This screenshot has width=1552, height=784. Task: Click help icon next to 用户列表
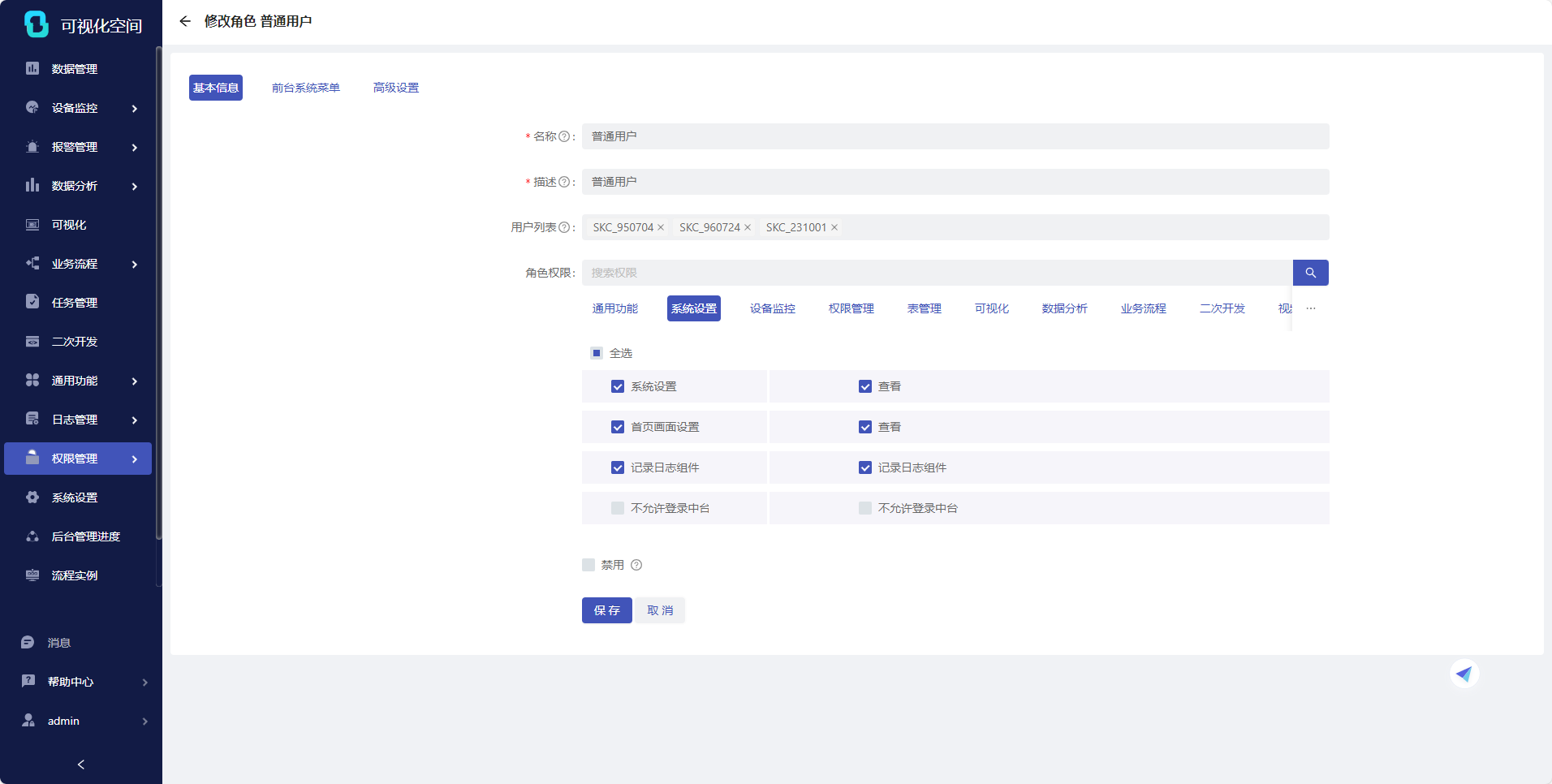pyautogui.click(x=564, y=227)
